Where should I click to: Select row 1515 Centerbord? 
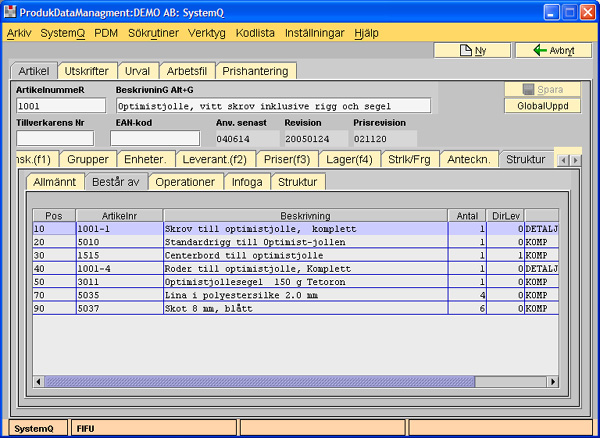coord(295,255)
